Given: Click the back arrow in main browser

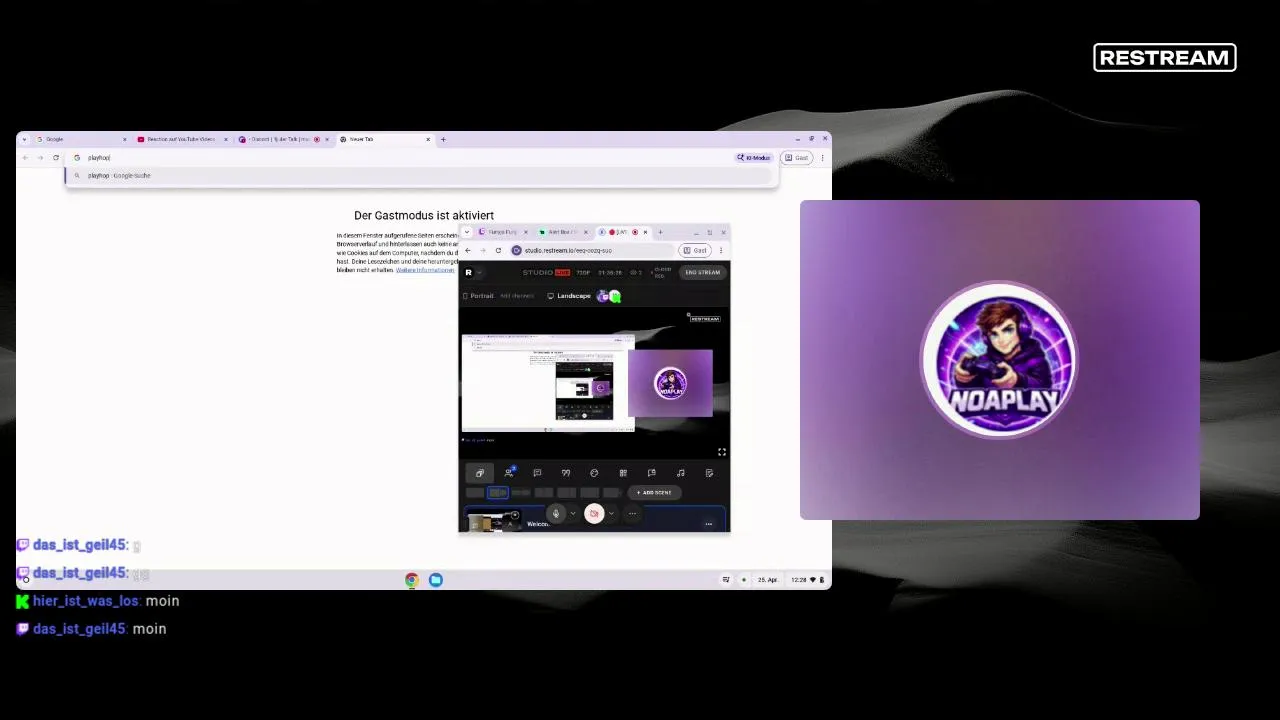Looking at the screenshot, I should 26,158.
